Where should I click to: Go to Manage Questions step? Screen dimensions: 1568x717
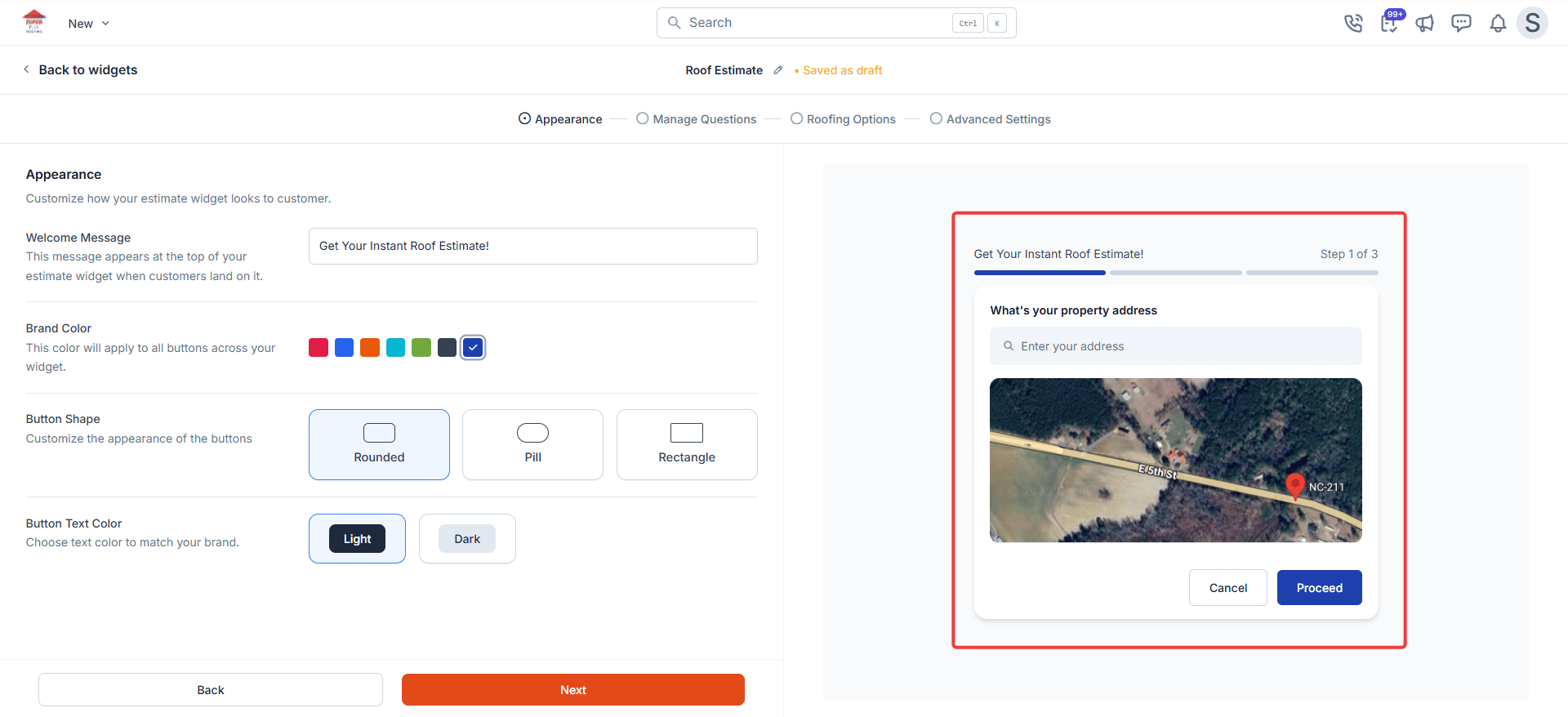697,119
